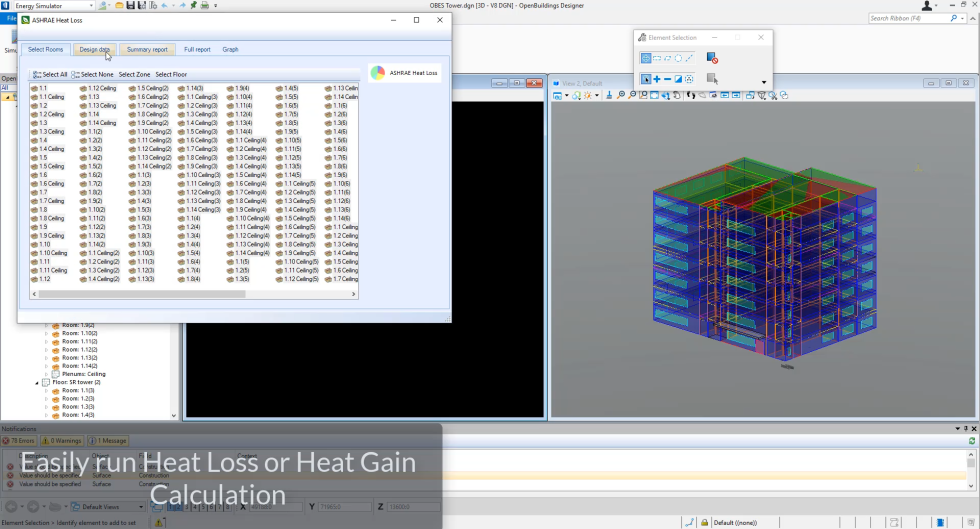Click View Previous icon in View 2 toolbar

(724, 96)
